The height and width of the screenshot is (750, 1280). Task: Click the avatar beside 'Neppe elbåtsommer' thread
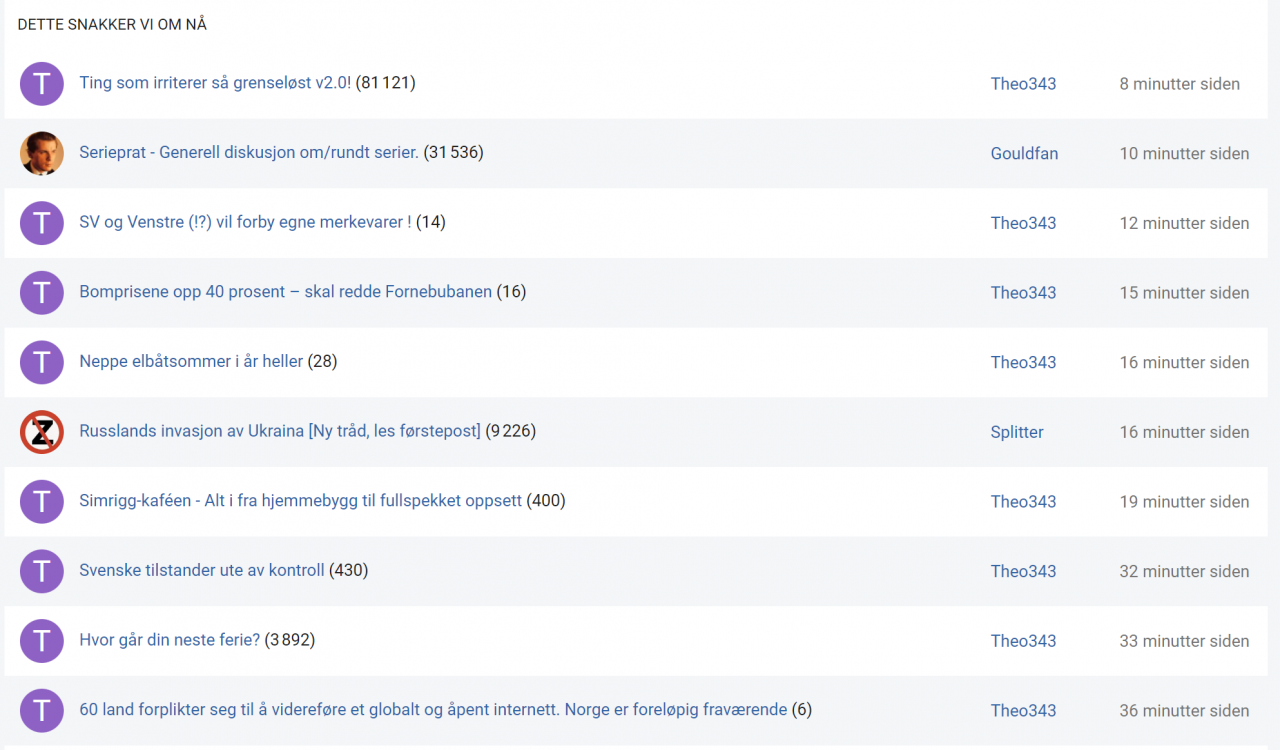coord(42,362)
